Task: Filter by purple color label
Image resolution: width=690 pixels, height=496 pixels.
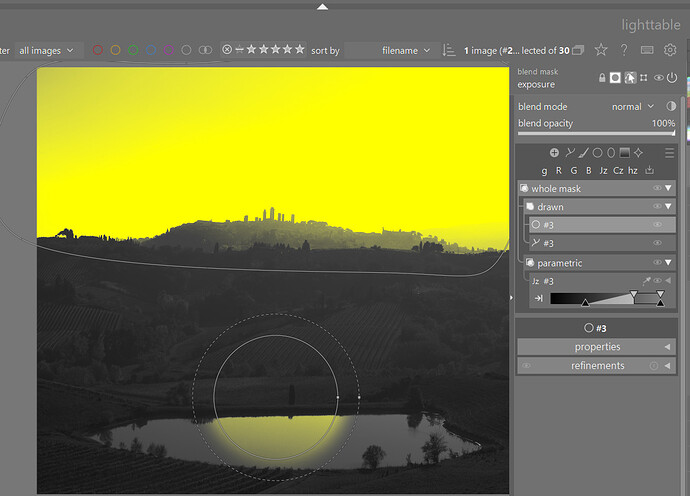Action: (x=169, y=50)
